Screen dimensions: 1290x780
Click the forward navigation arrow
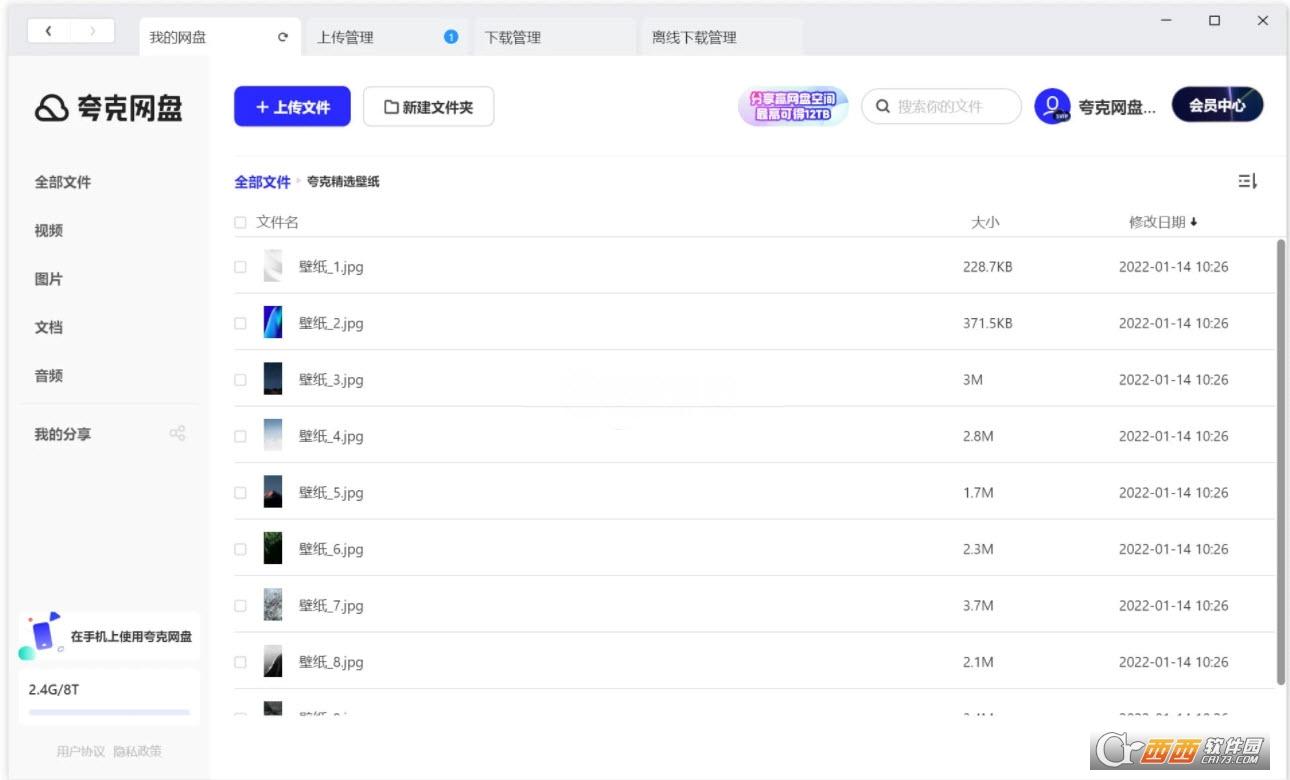(x=93, y=31)
